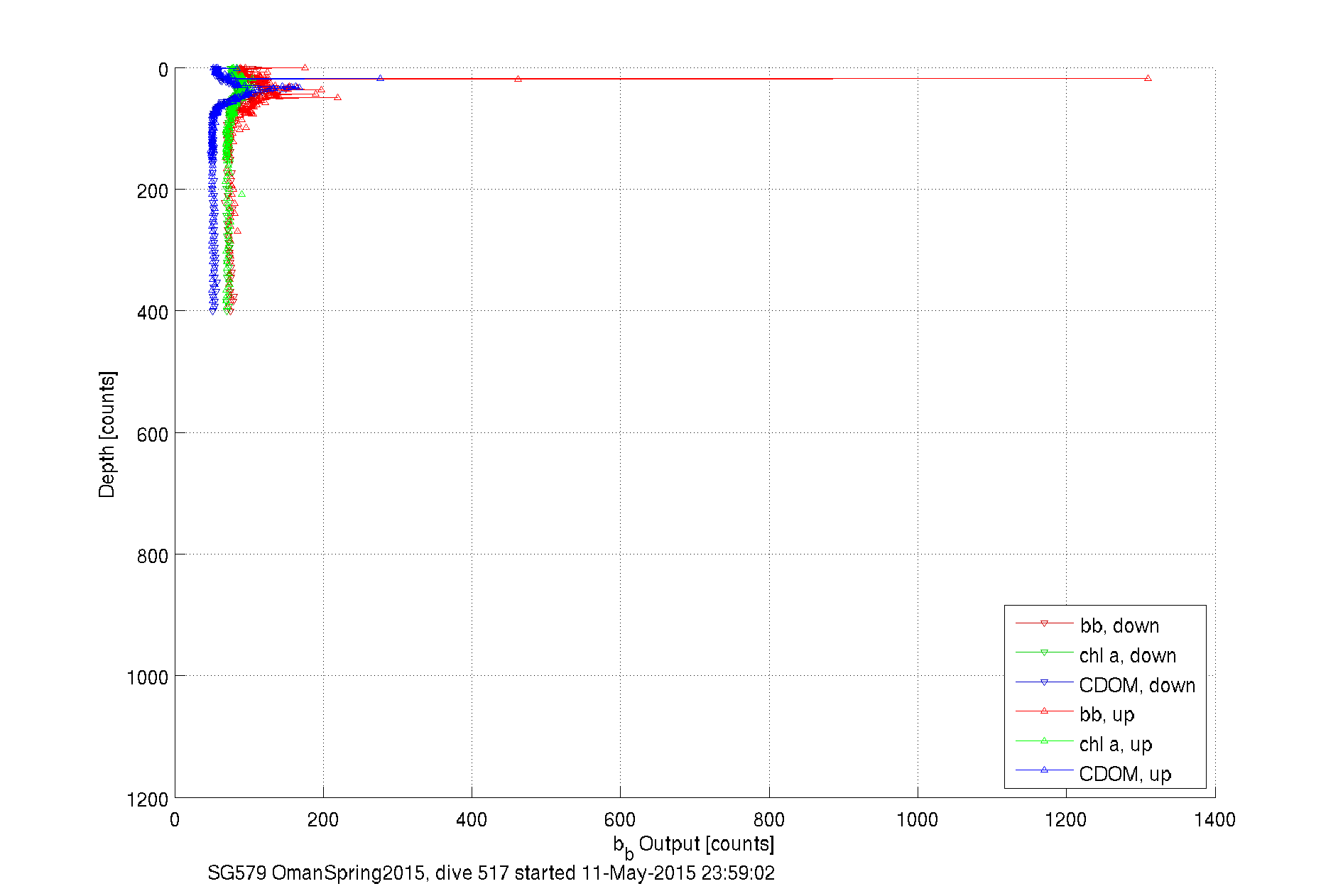Screen dimensions: 1343x896
Task: Click the 'SG579 OmanSpring2015, dive 517' caption text
Action: tap(358, 873)
